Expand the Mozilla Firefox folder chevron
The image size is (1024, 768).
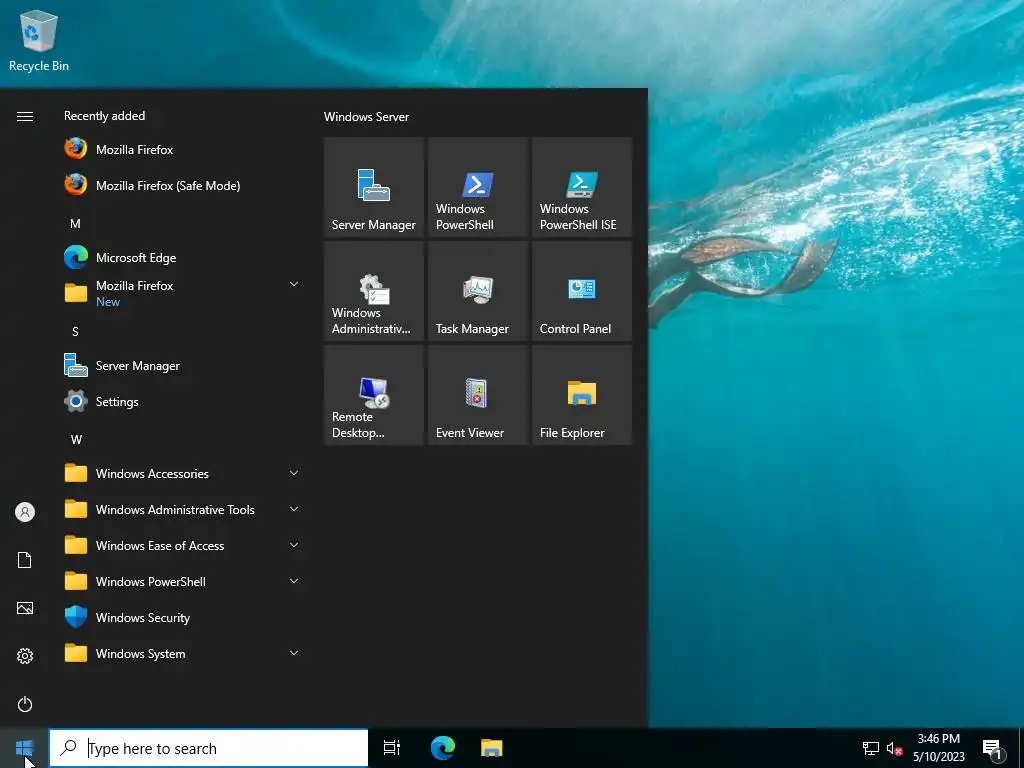pos(294,284)
